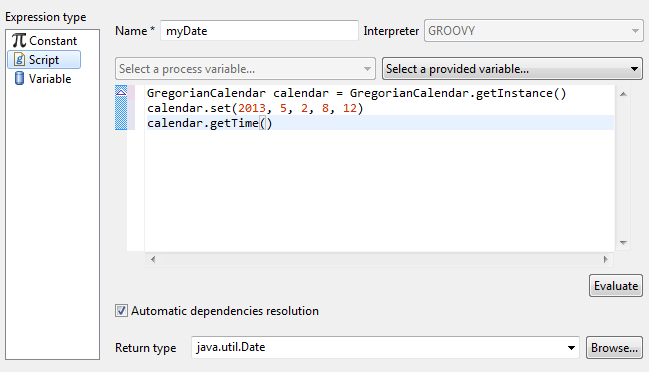Click the horizontal scroll right arrow
This screenshot has width=649, height=372.
tap(606, 259)
